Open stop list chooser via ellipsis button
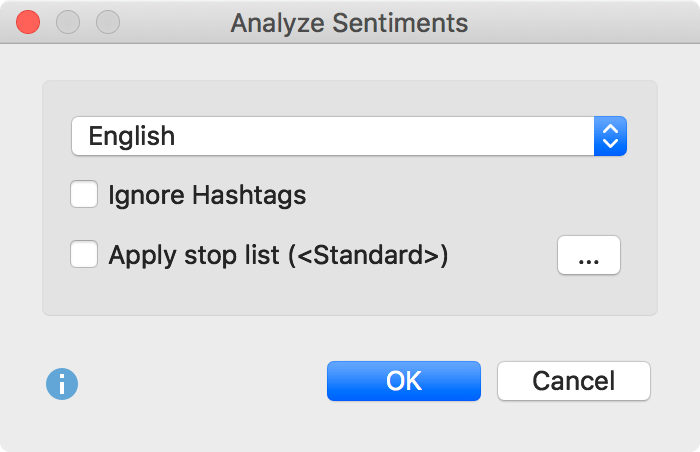The image size is (700, 452). click(x=589, y=255)
